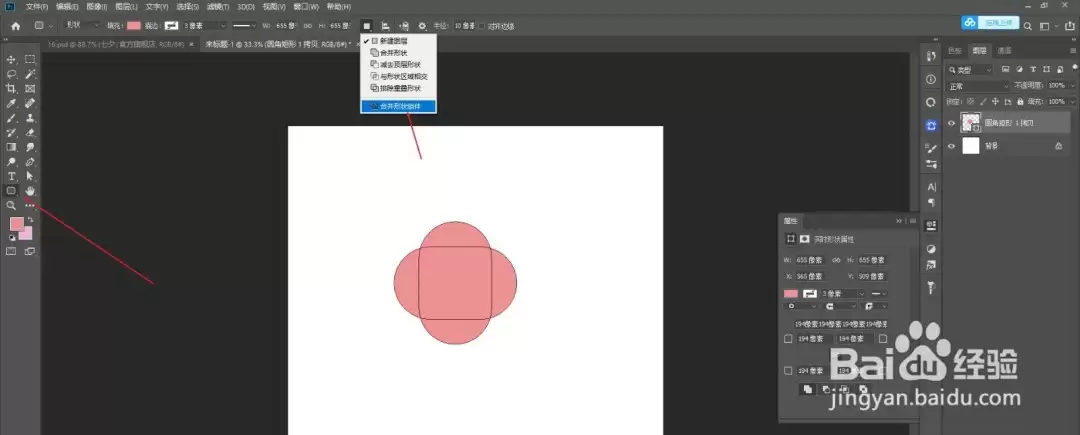Switch to the 16.psd document tab

tap(116, 44)
